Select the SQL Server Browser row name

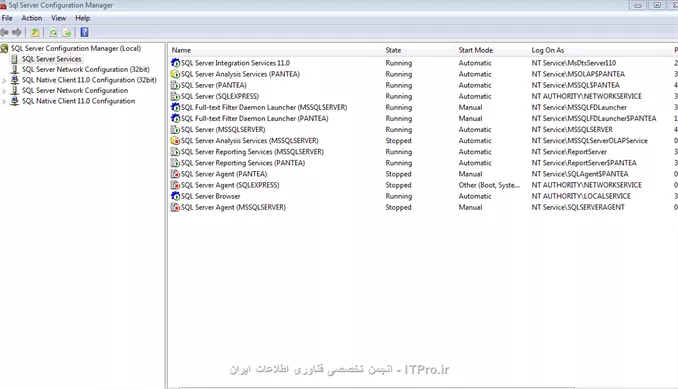click(211, 196)
